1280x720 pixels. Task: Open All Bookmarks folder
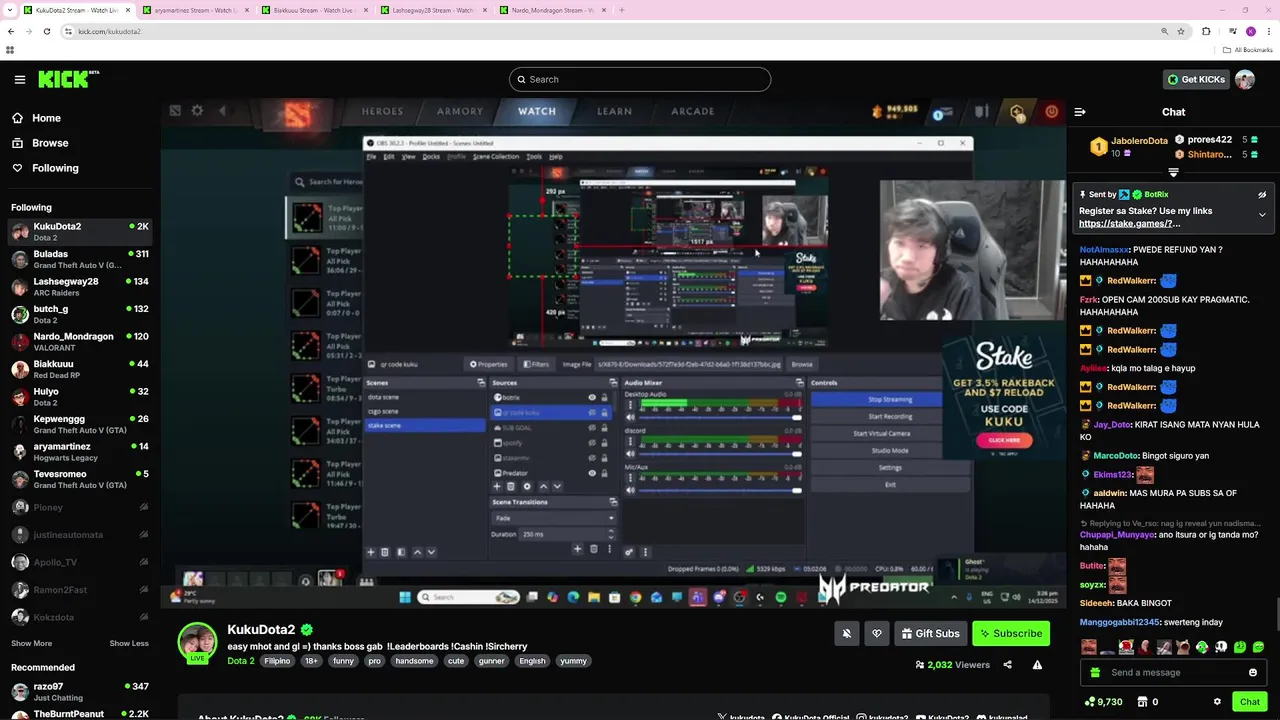(1247, 50)
